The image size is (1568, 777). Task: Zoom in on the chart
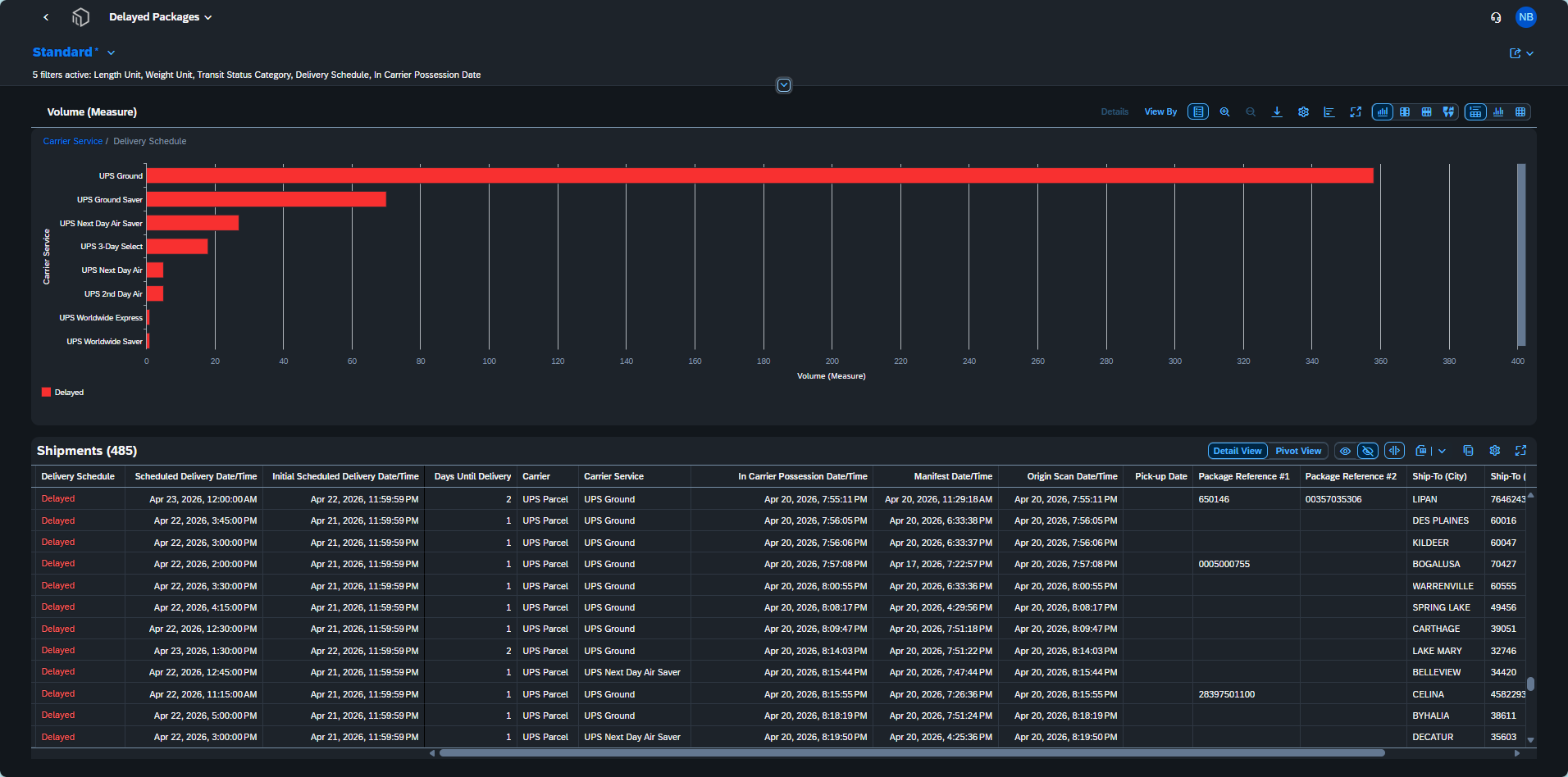click(1224, 112)
